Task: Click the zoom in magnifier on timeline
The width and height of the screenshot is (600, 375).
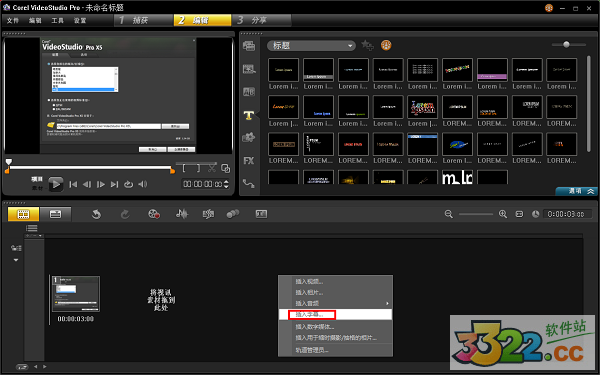Action: (503, 214)
